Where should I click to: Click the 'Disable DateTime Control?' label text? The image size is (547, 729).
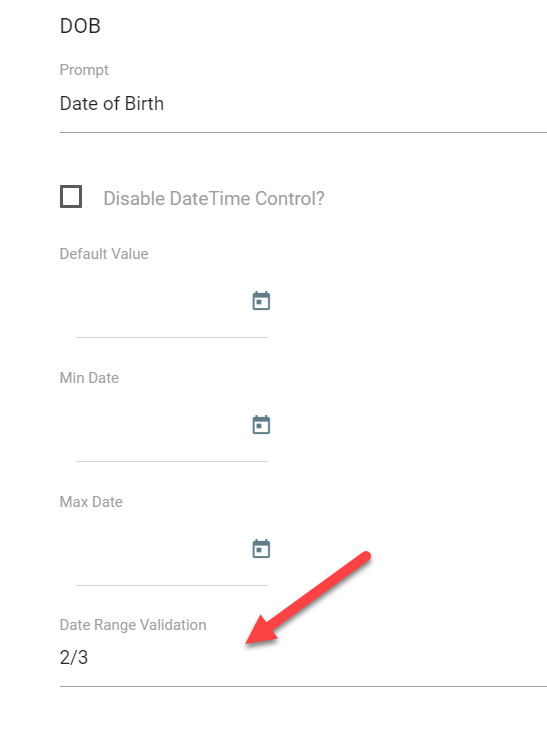click(214, 199)
